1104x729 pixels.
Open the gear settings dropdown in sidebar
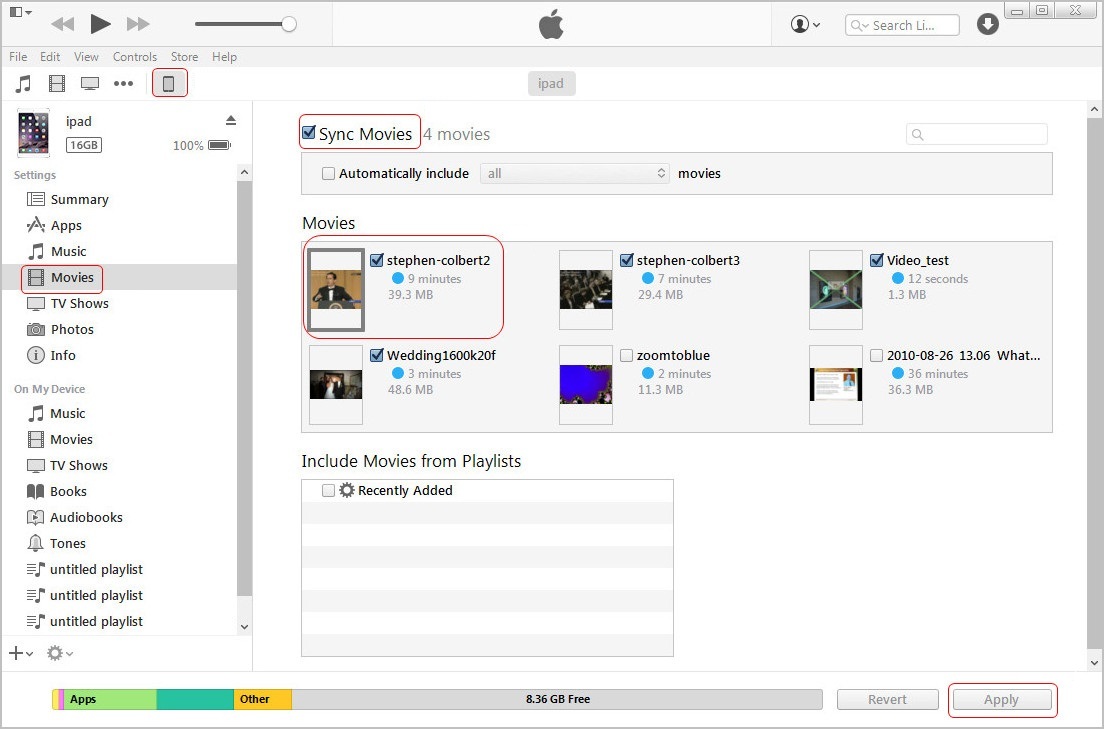pos(59,653)
